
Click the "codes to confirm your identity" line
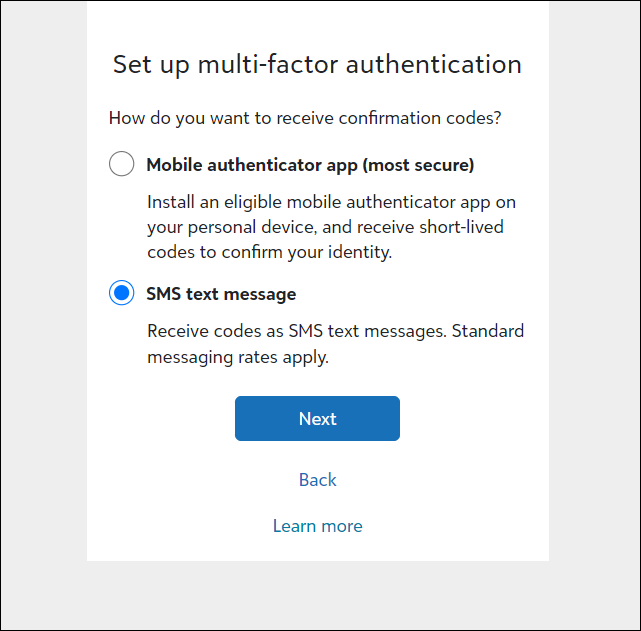coord(269,252)
